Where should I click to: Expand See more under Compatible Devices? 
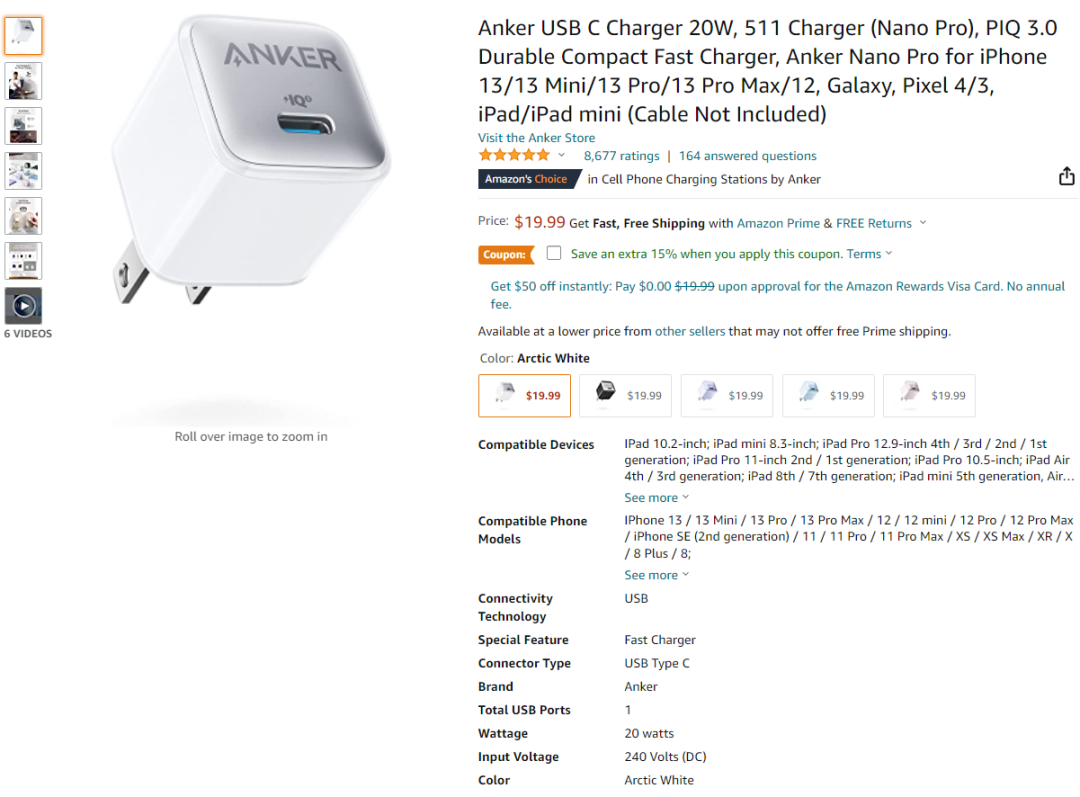tap(656, 497)
